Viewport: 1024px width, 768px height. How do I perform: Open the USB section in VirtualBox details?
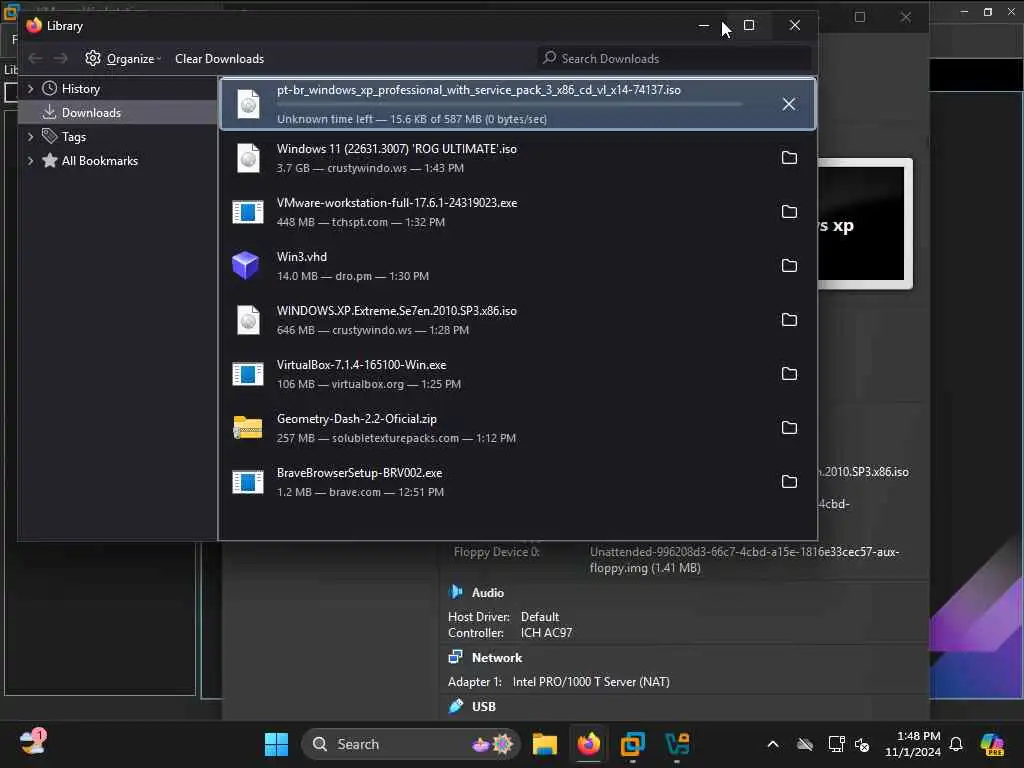pyautogui.click(x=483, y=706)
